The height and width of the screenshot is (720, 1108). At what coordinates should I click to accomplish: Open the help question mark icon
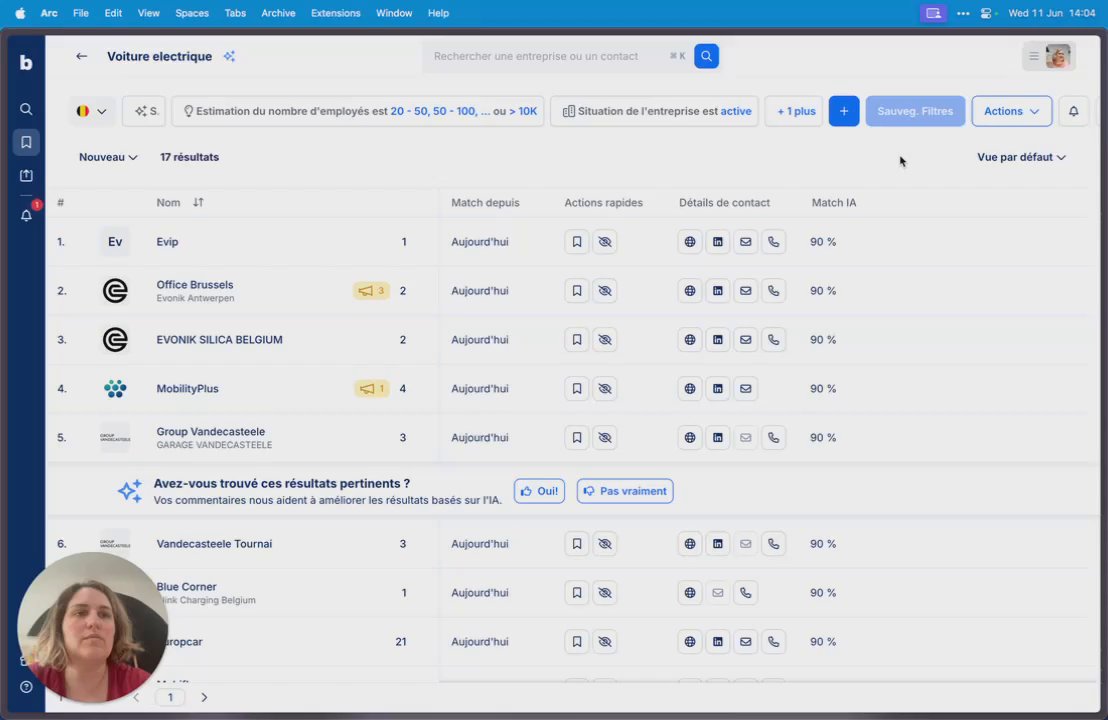[x=26, y=687]
